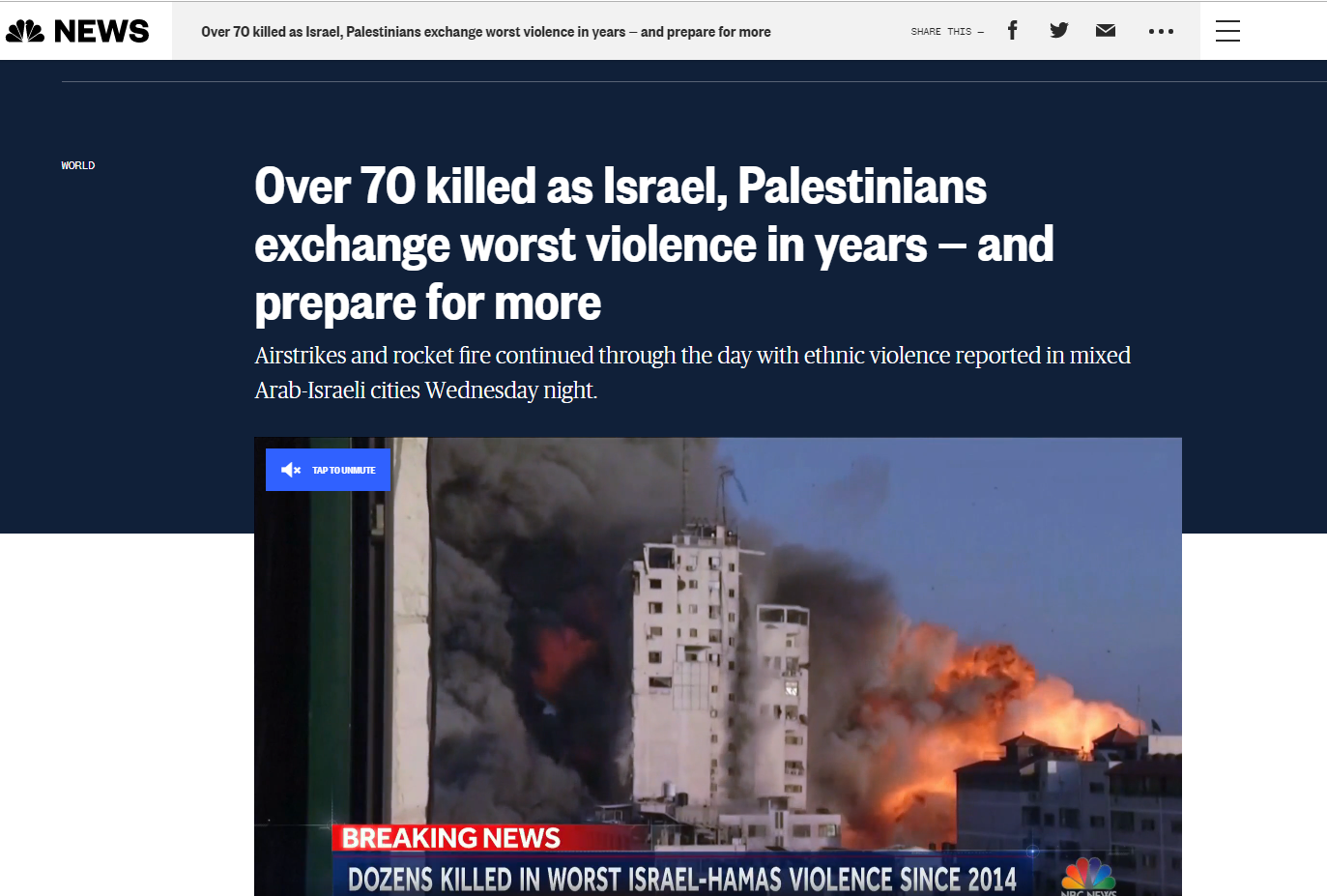This screenshot has height=896, width=1327.
Task: Click the NEWS wordmark in header
Action: pos(101,31)
